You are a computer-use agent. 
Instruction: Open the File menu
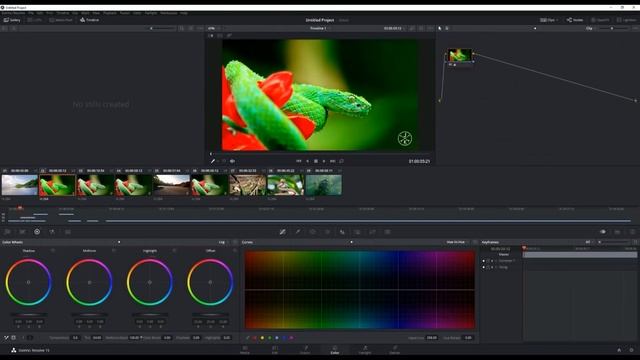pyautogui.click(x=31, y=13)
